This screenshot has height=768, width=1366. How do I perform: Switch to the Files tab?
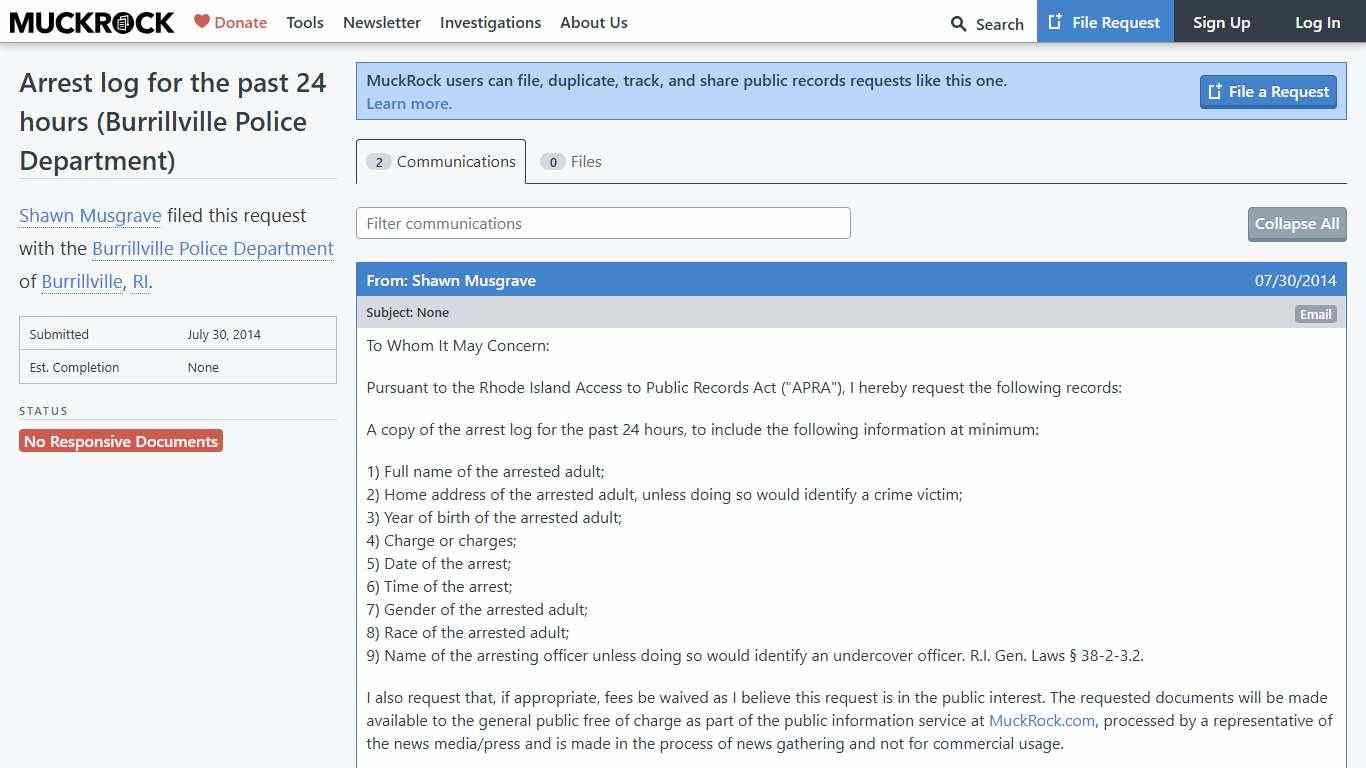[x=572, y=162]
